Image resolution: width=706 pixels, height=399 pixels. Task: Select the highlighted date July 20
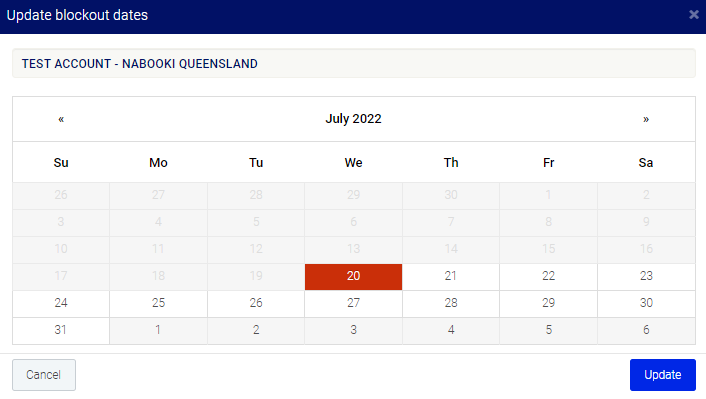point(353,277)
